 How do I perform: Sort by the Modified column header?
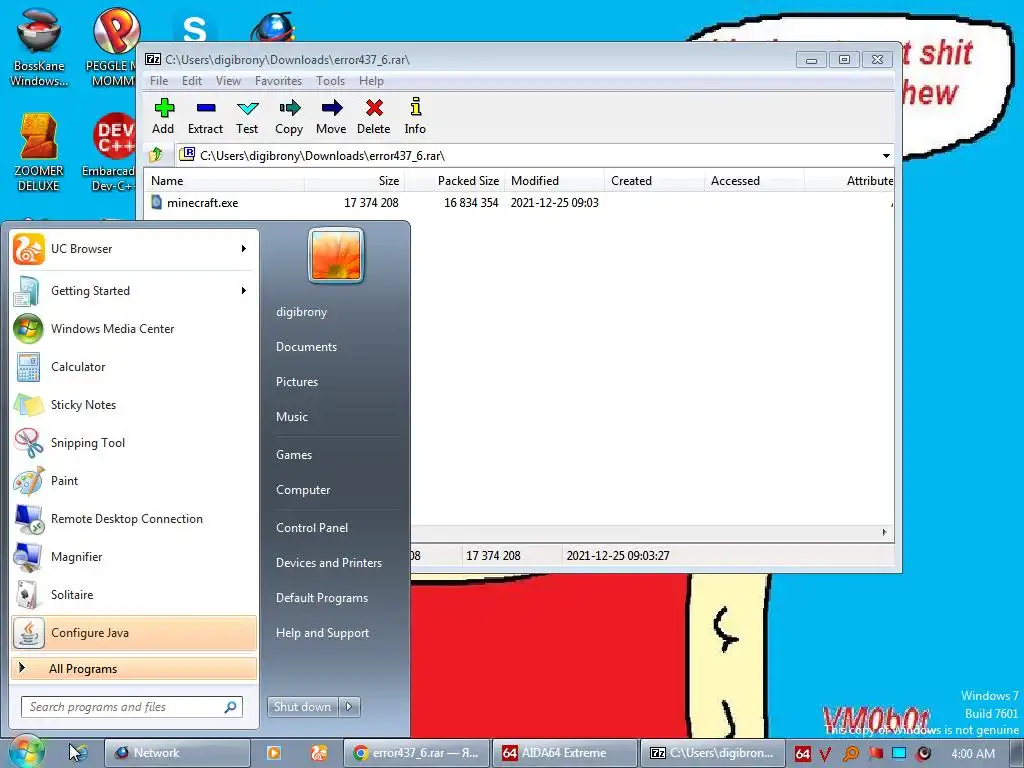554,181
